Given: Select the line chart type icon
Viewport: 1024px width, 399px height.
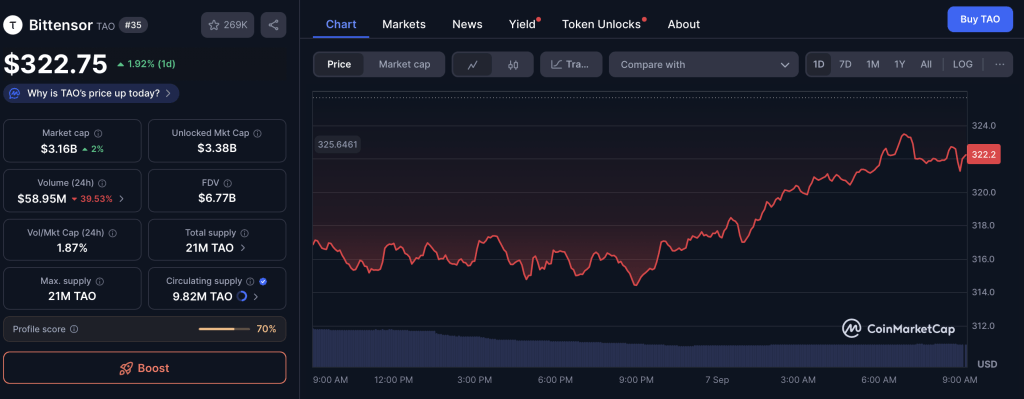Looking at the screenshot, I should point(473,65).
